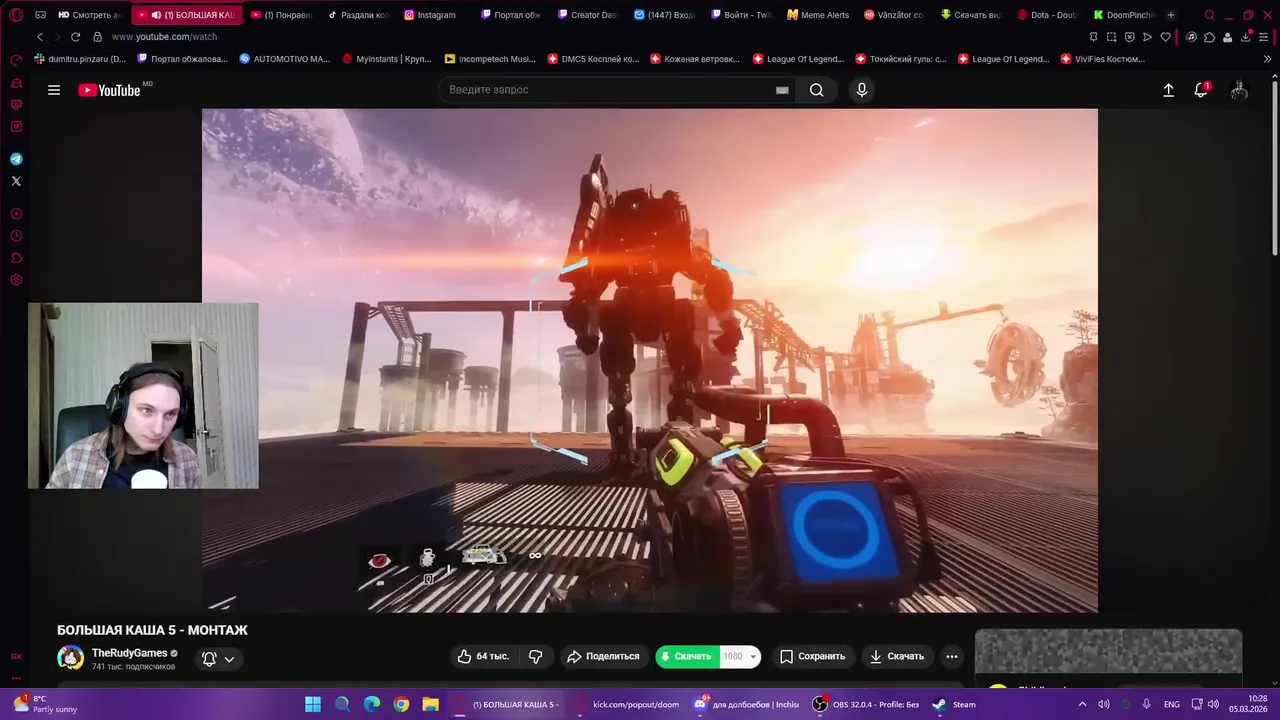Click the page vertical scrollbar

point(1275,170)
